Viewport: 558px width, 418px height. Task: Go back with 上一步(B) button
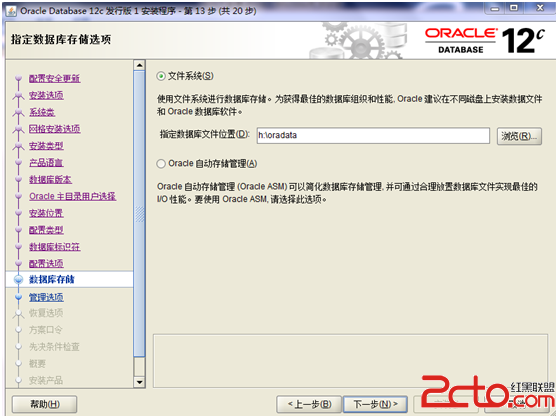pyautogui.click(x=309, y=404)
